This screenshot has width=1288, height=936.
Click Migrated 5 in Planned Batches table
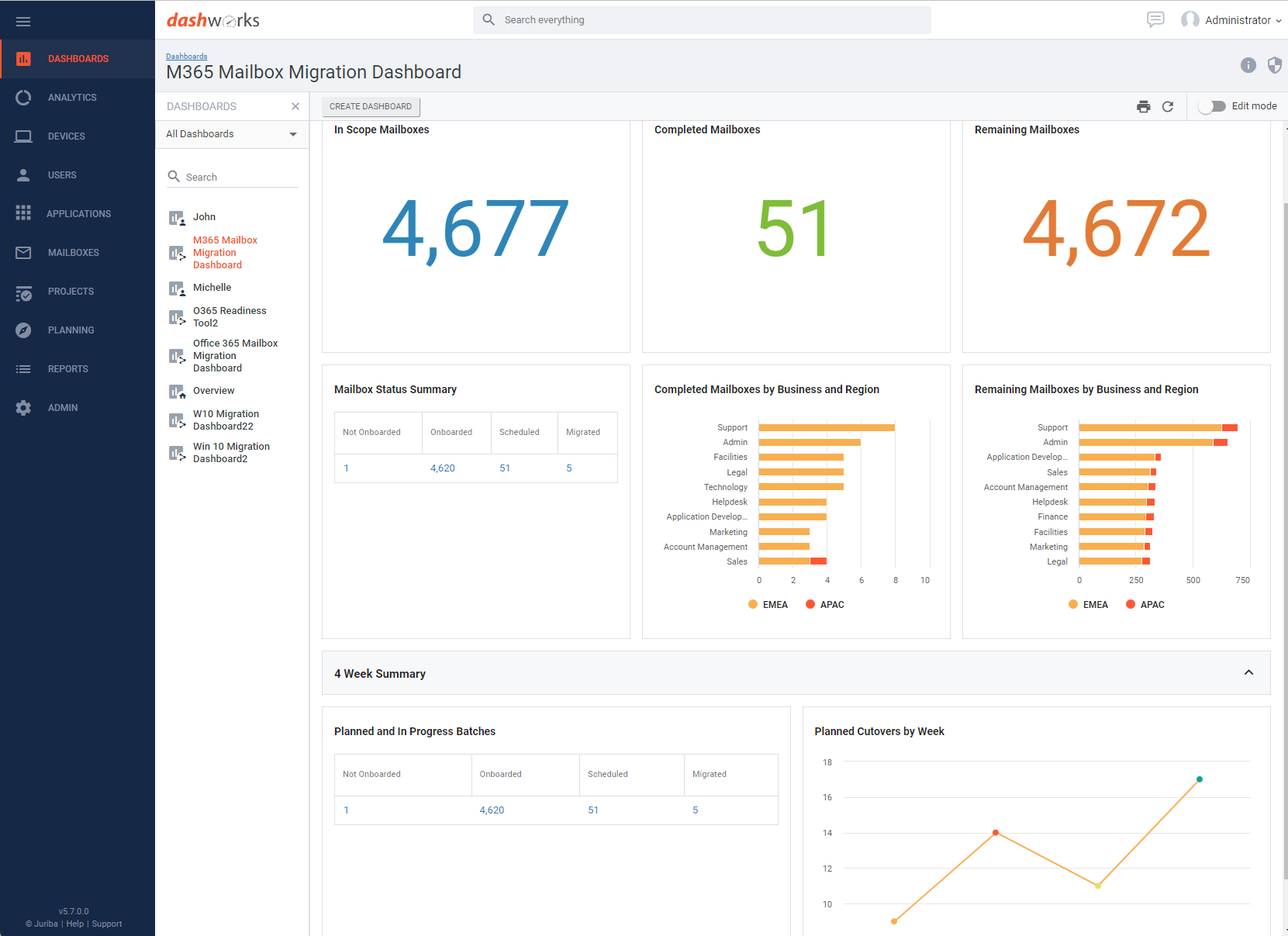coord(696,810)
